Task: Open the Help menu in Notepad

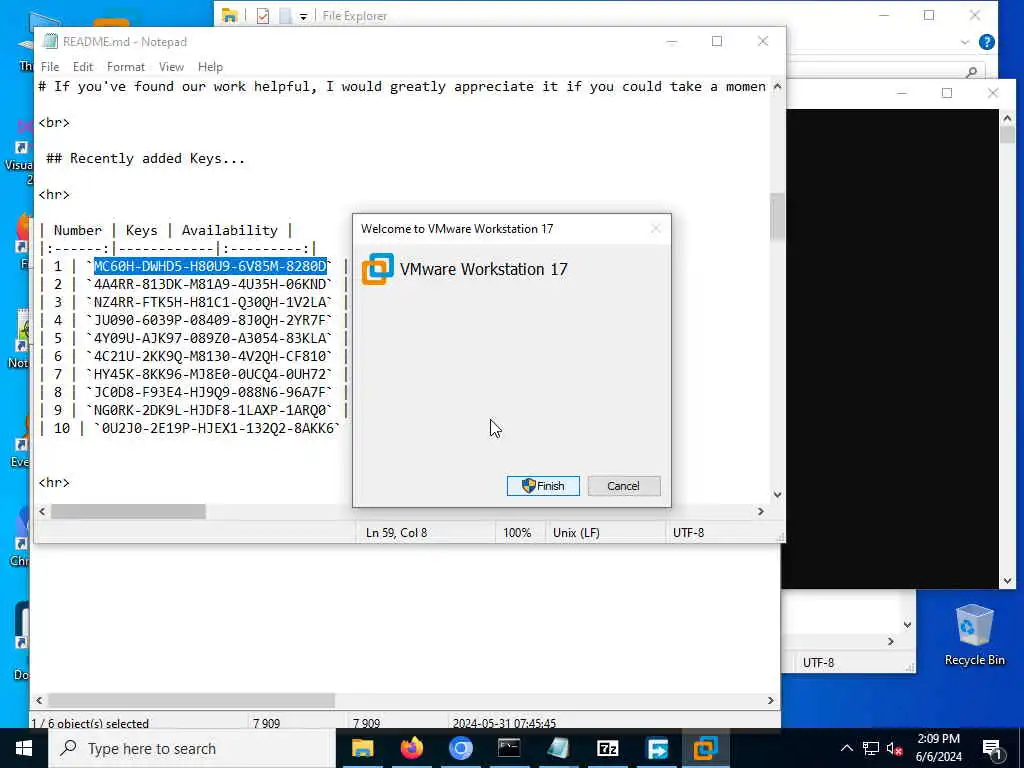Action: click(210, 67)
